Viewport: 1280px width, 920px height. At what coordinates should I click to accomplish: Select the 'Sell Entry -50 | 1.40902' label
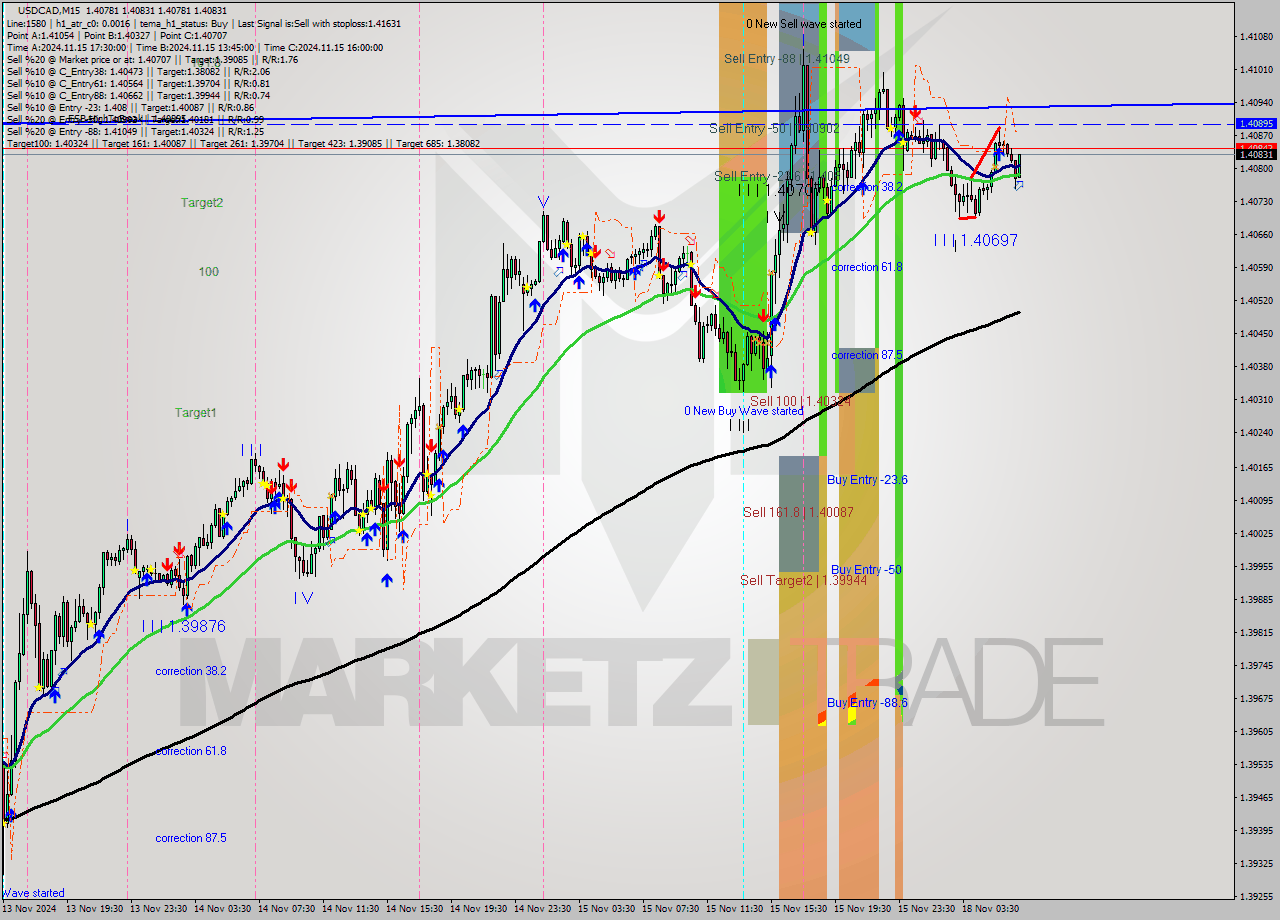pyautogui.click(x=775, y=128)
